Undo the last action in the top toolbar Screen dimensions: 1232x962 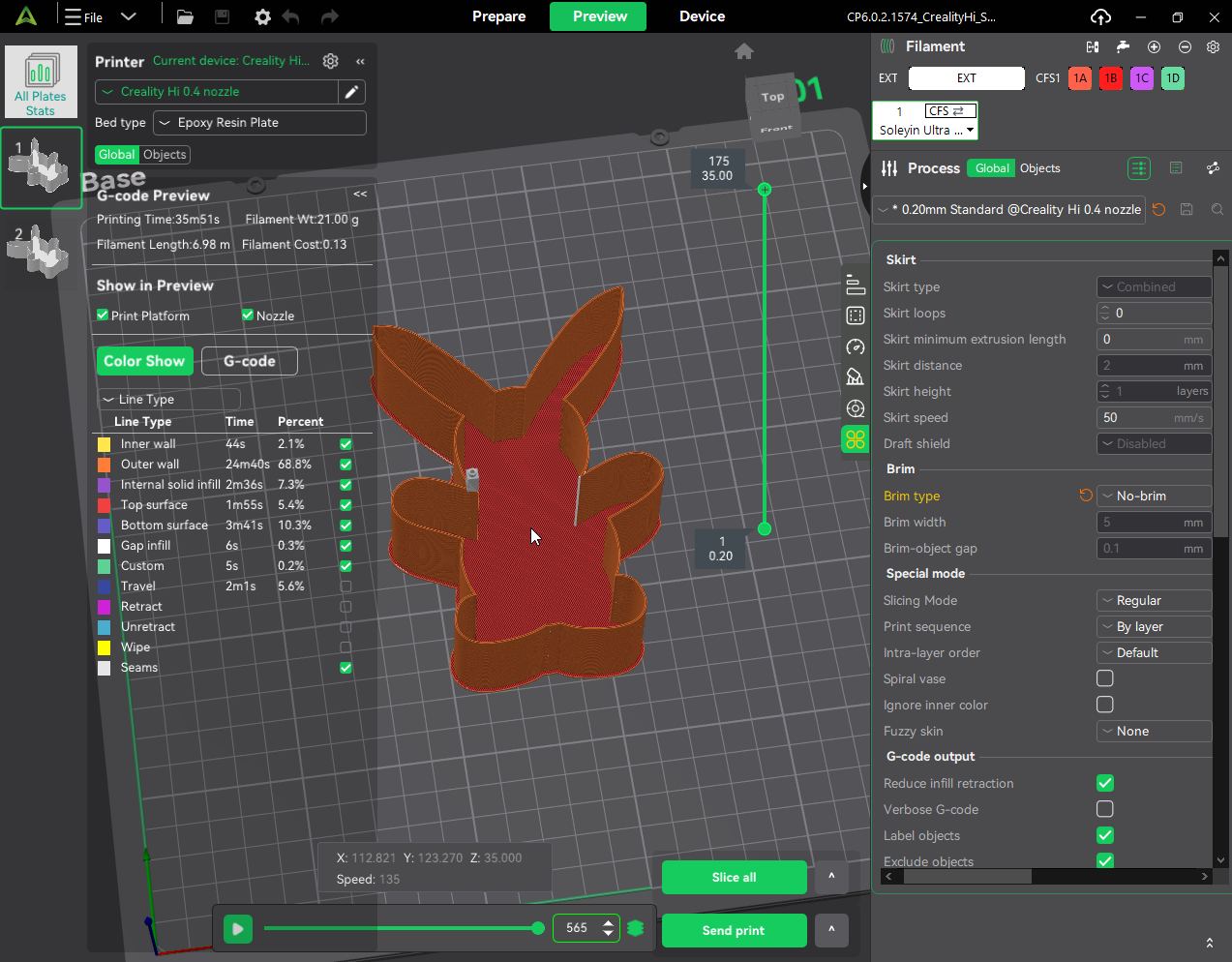[290, 16]
